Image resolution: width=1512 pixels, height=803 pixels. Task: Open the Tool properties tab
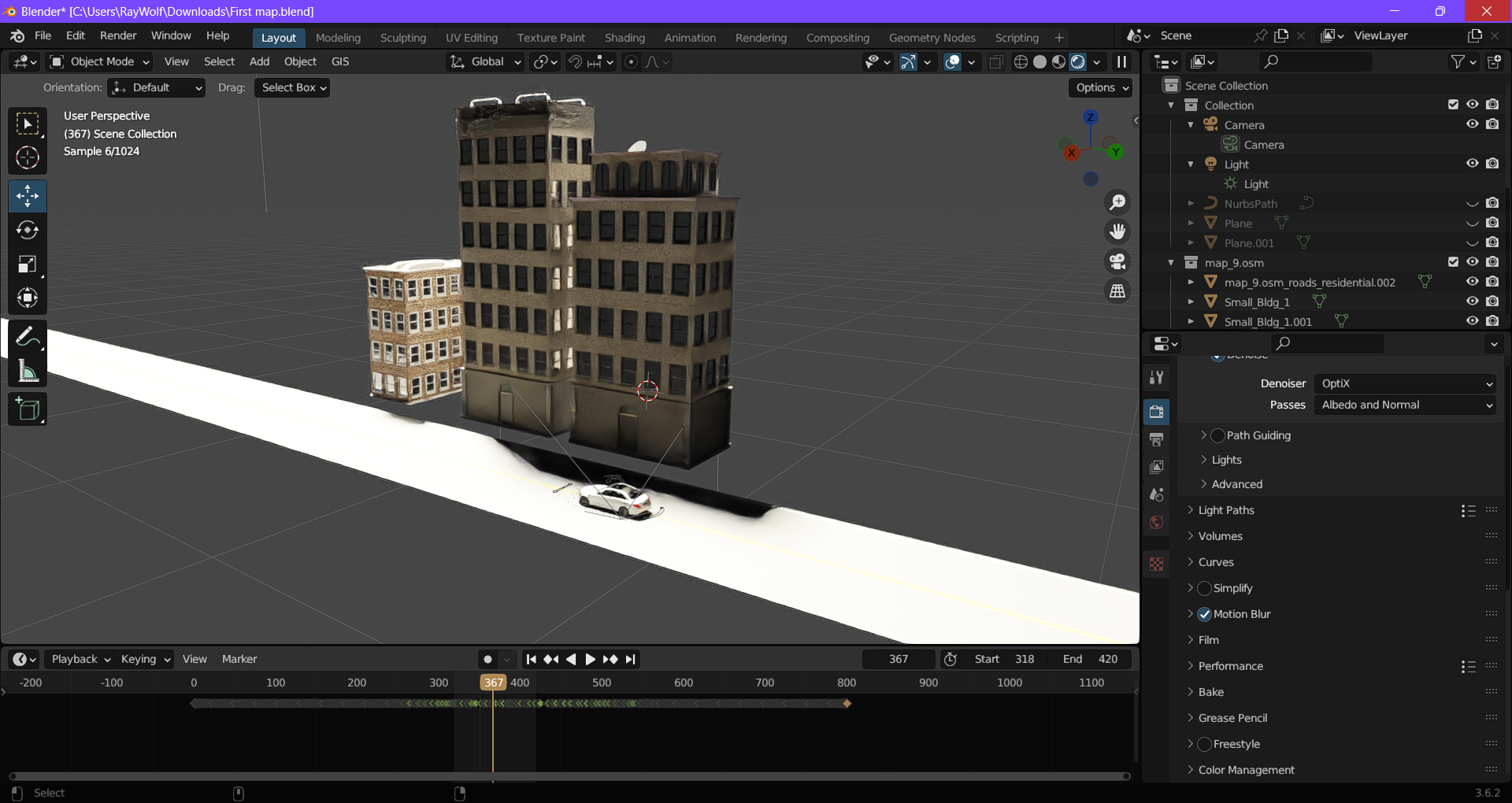pyautogui.click(x=1156, y=377)
